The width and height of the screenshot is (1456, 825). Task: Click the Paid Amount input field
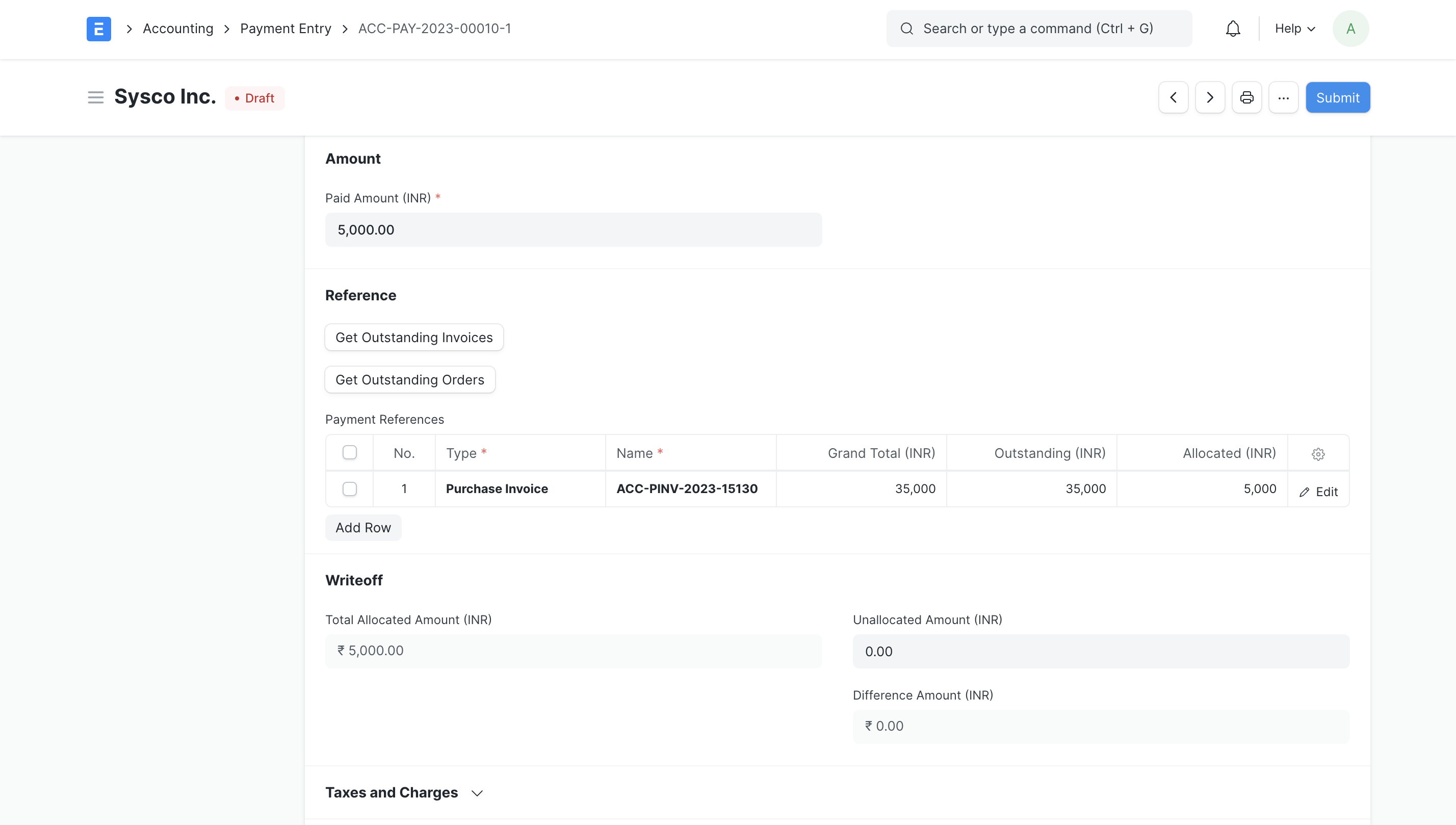(x=573, y=229)
